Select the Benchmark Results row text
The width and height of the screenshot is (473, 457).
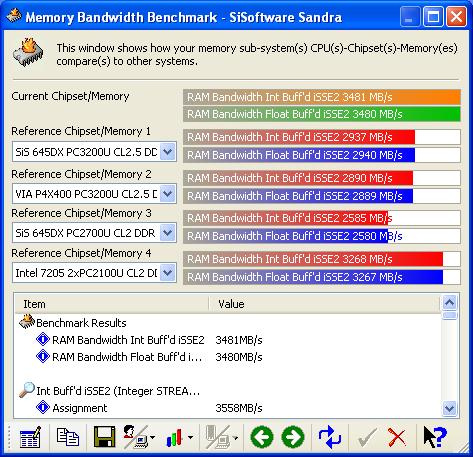click(x=81, y=323)
